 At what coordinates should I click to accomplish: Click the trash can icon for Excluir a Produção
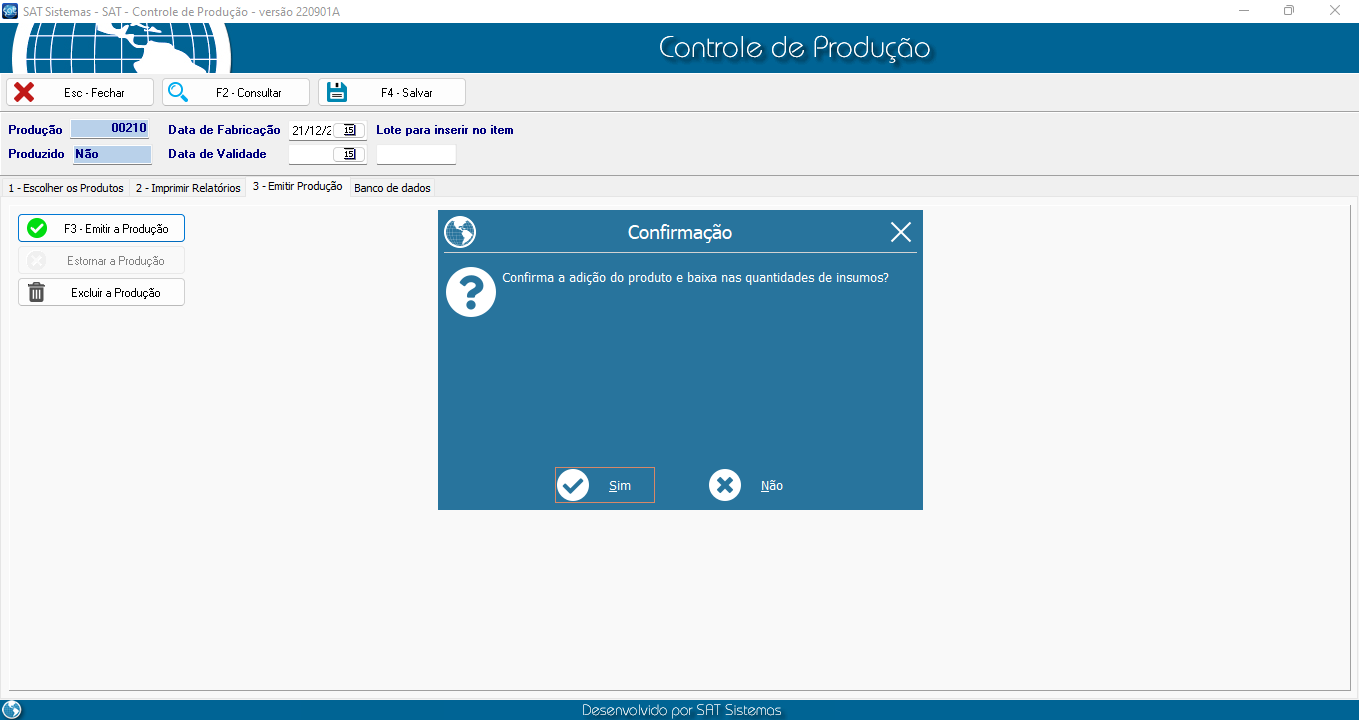(37, 292)
